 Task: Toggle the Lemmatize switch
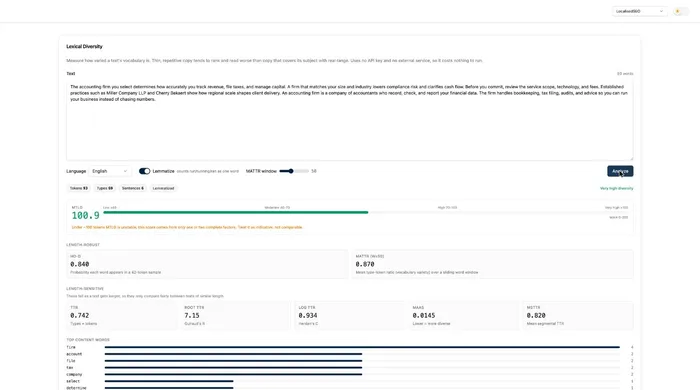(x=144, y=171)
